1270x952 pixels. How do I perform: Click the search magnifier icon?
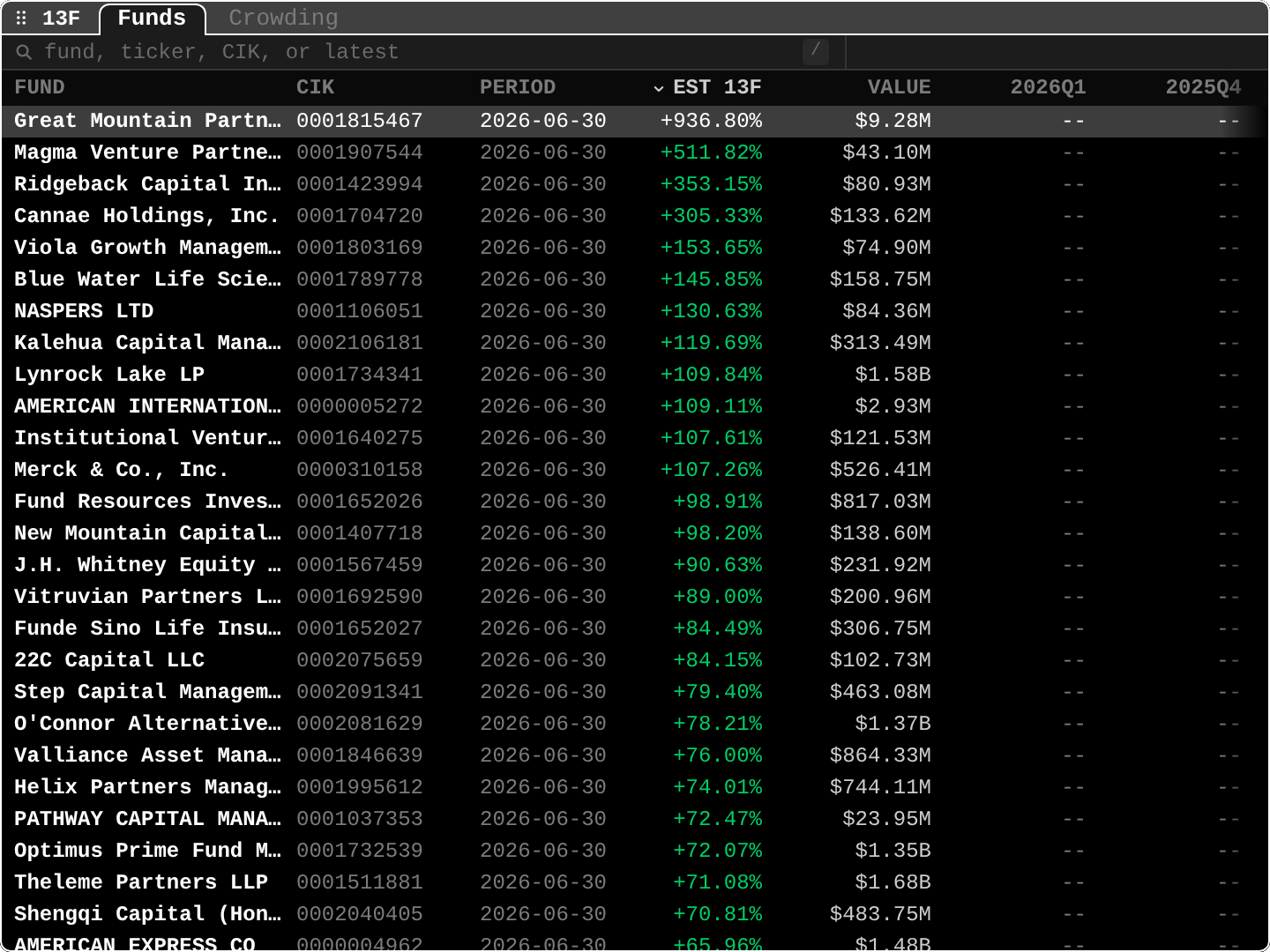pyautogui.click(x=24, y=52)
